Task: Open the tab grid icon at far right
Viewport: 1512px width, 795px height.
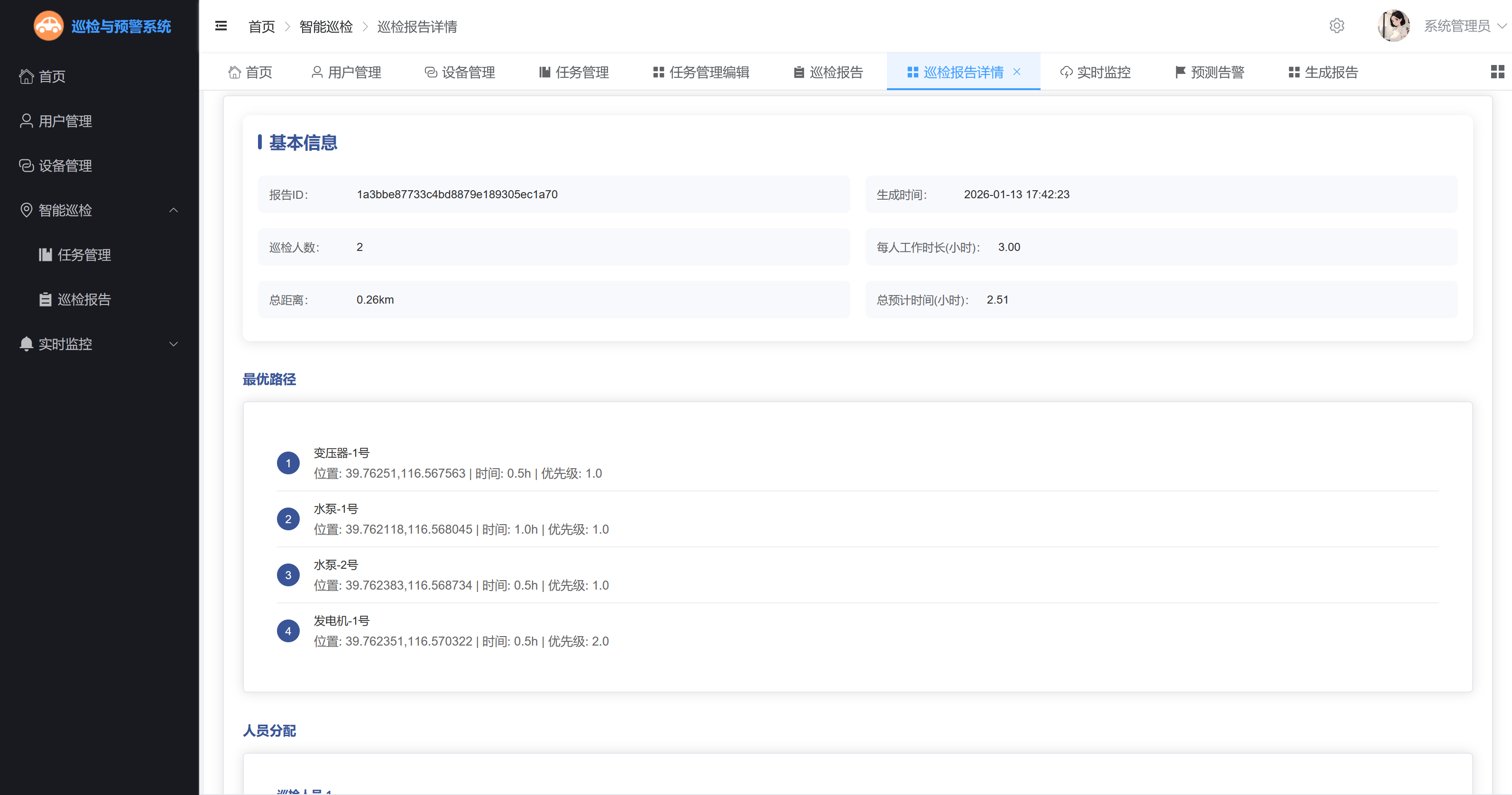Action: coord(1497,72)
